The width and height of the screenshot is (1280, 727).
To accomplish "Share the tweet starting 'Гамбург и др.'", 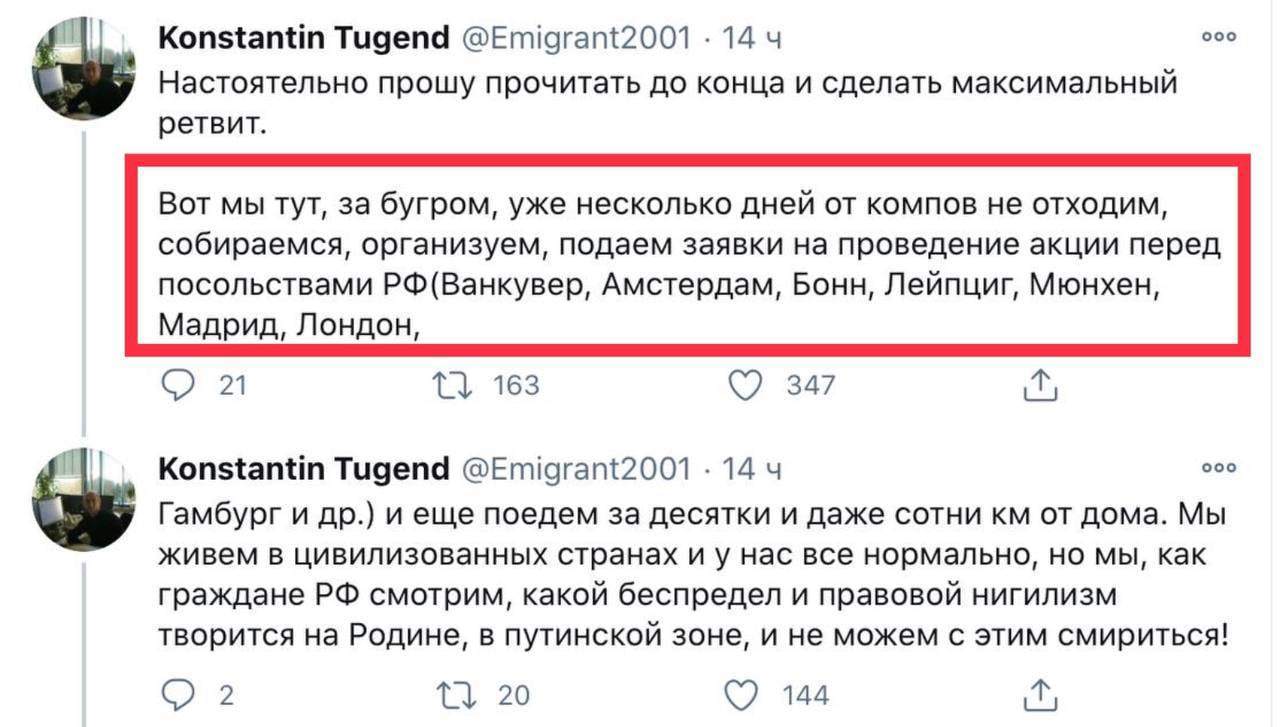I will click(1040, 694).
